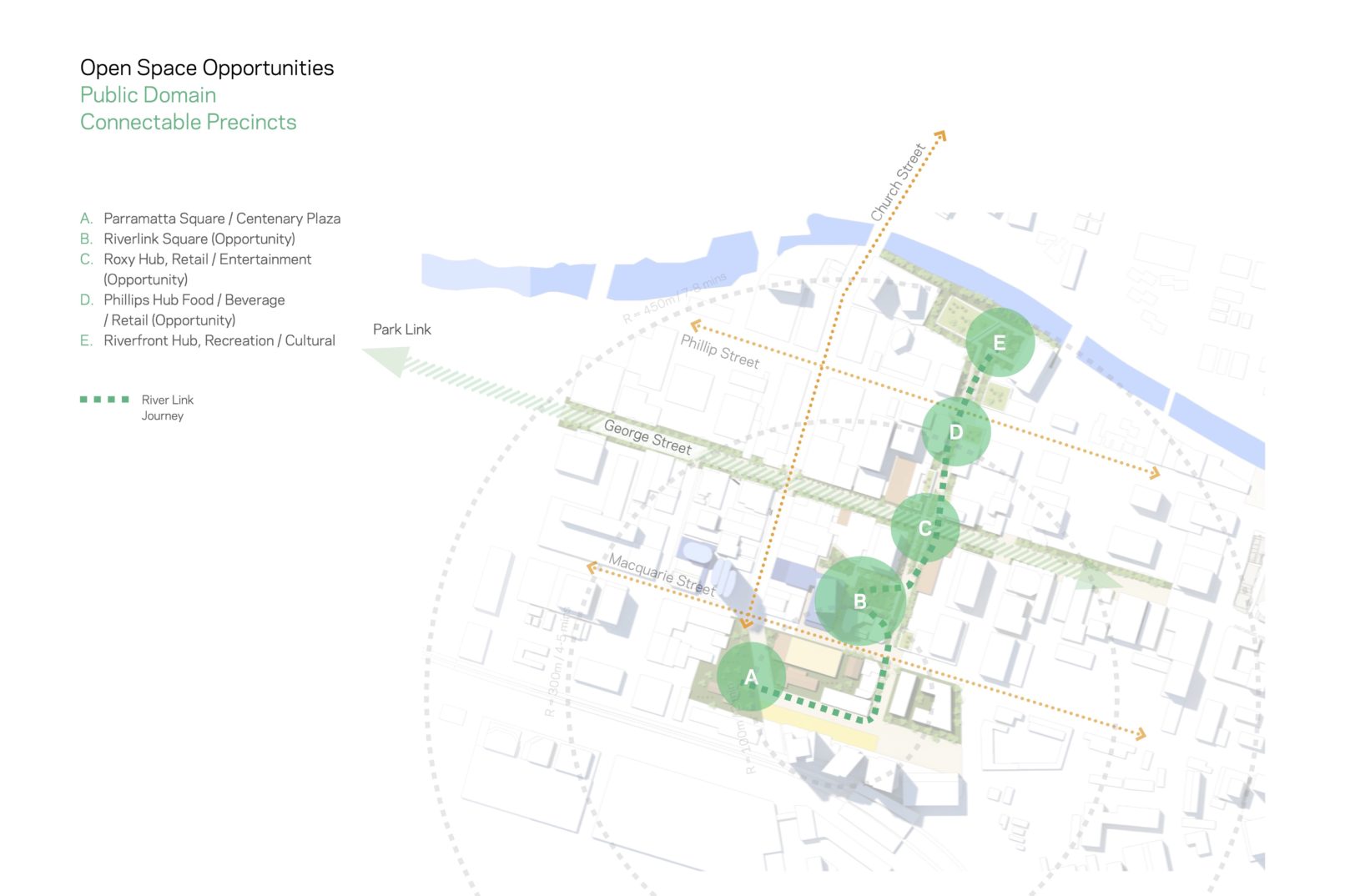The width and height of the screenshot is (1345, 896).
Task: Select the green circle marker D
Action: (956, 431)
